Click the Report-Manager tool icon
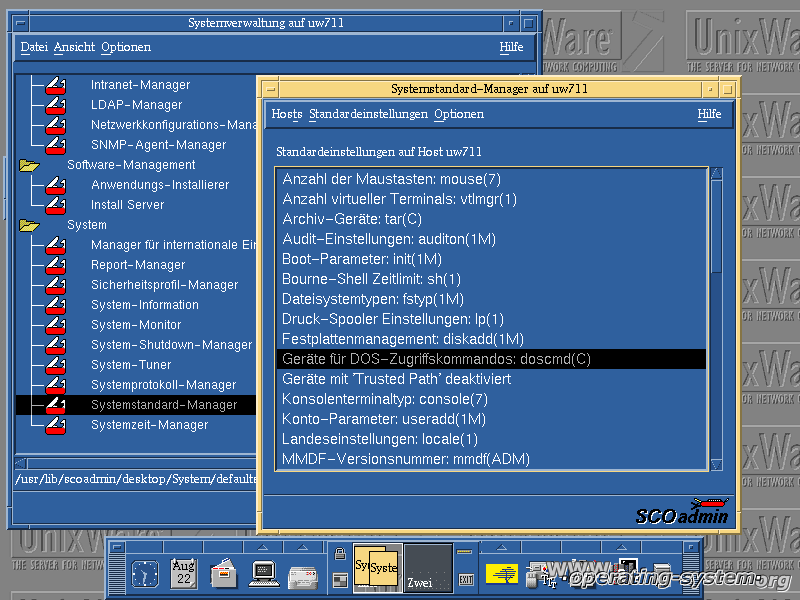The image size is (800, 600). coord(55,265)
